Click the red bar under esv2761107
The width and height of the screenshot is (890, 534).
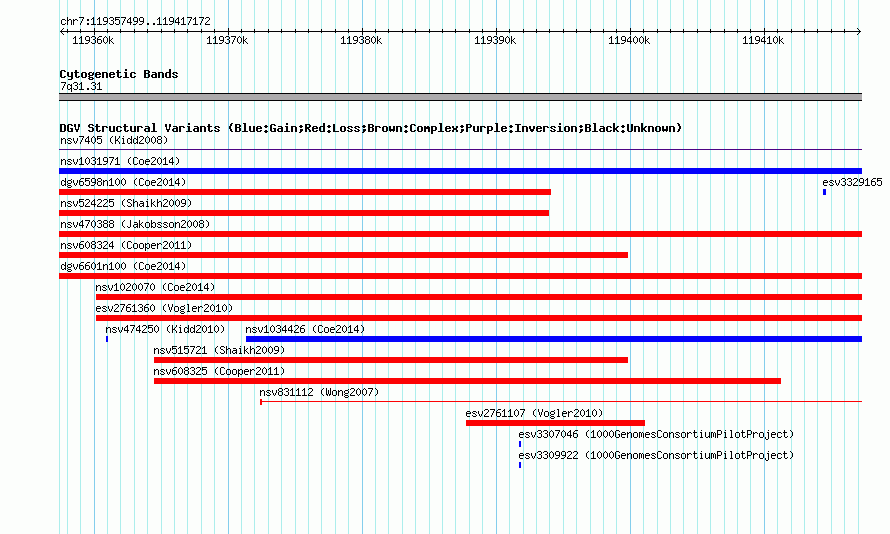[555, 423]
